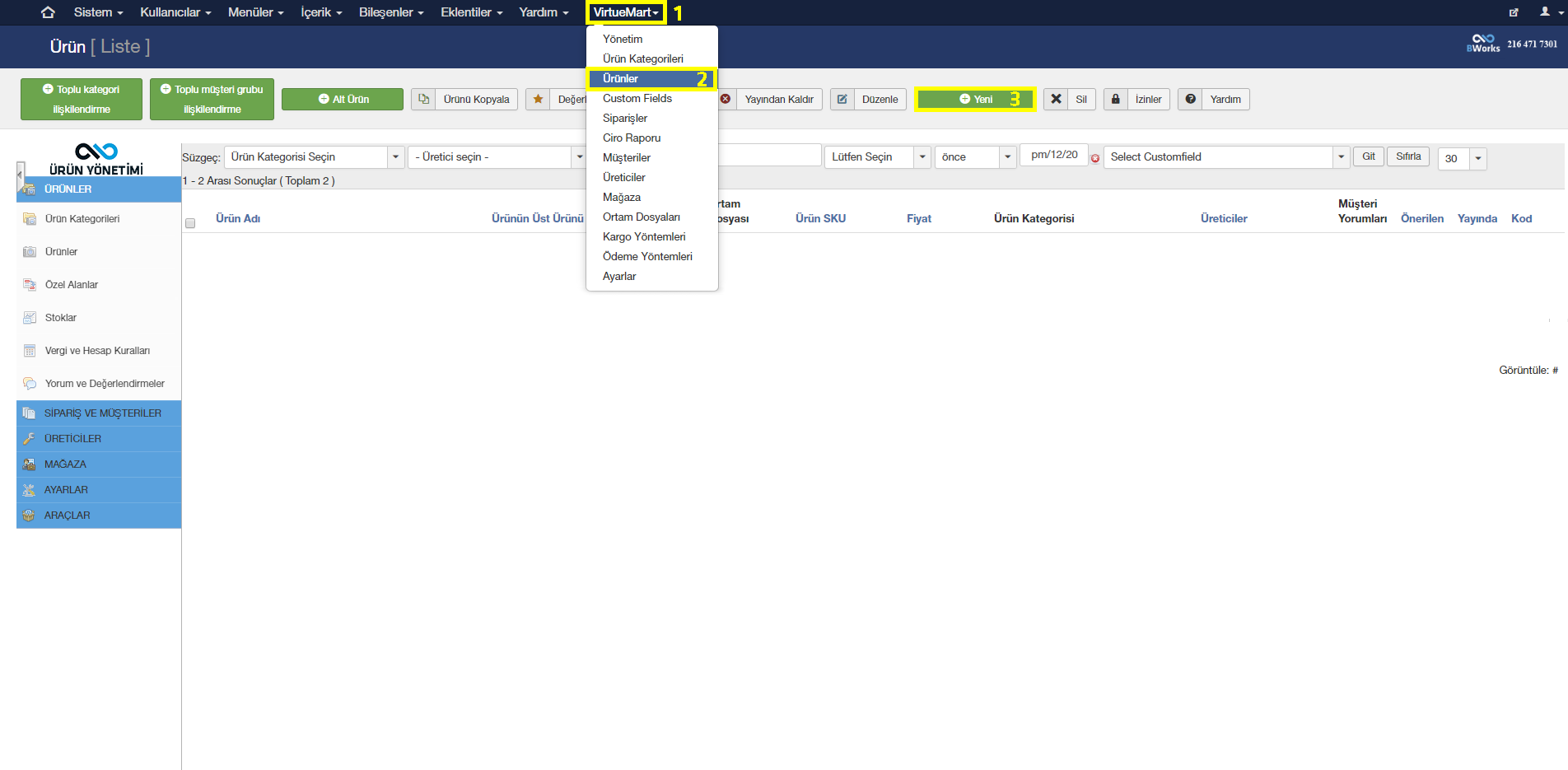Click the Vergi ve Hesap Kuralları icon

tap(30, 350)
